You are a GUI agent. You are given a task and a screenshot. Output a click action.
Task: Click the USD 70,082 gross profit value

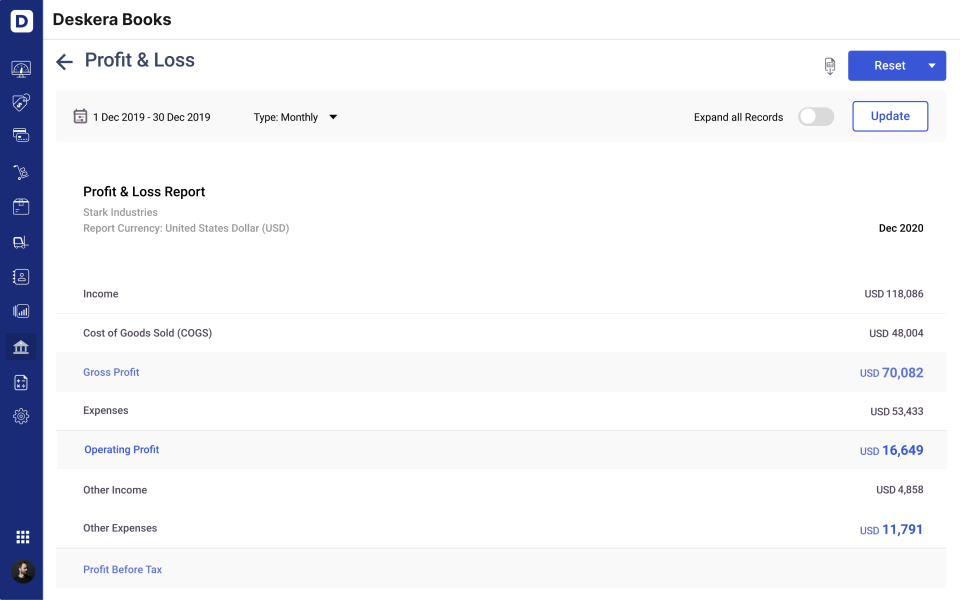click(x=891, y=372)
